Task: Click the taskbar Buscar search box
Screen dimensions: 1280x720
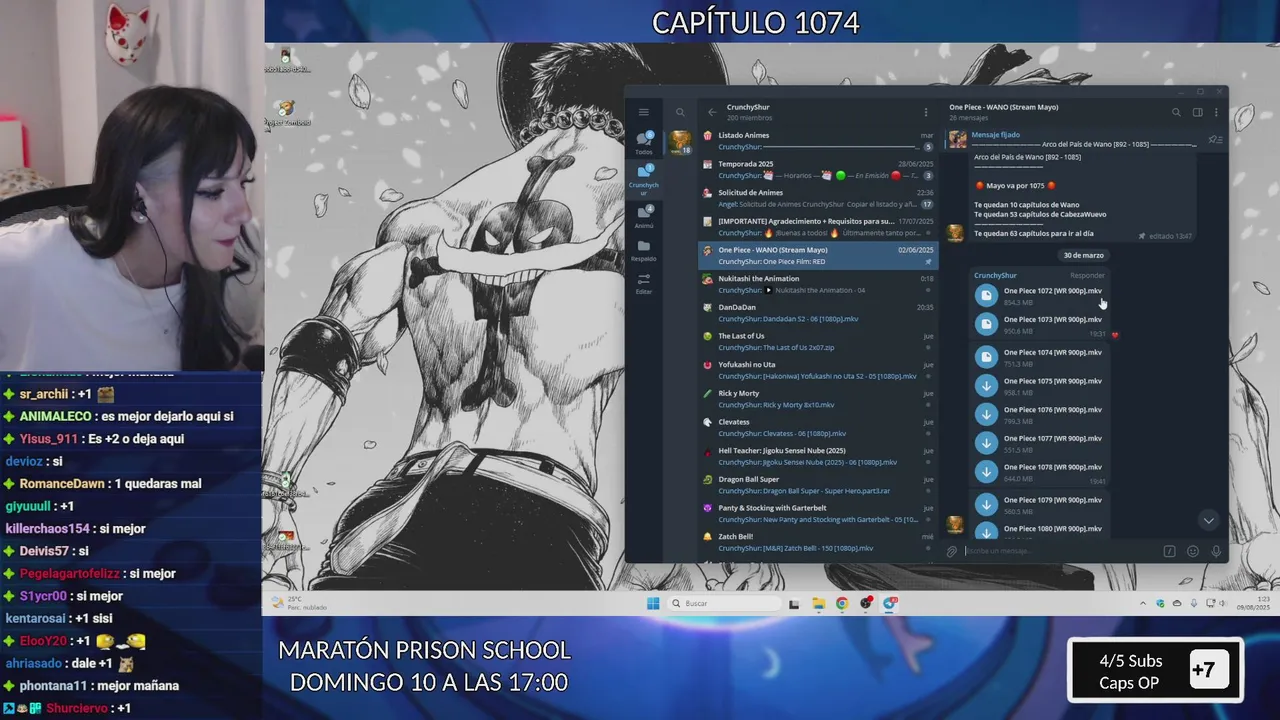Action: (x=725, y=603)
